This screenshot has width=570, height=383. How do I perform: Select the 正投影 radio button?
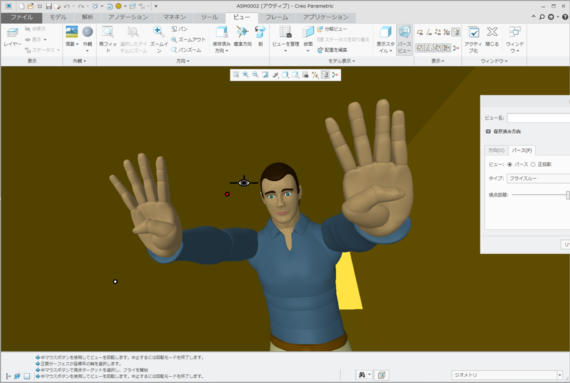coord(533,165)
